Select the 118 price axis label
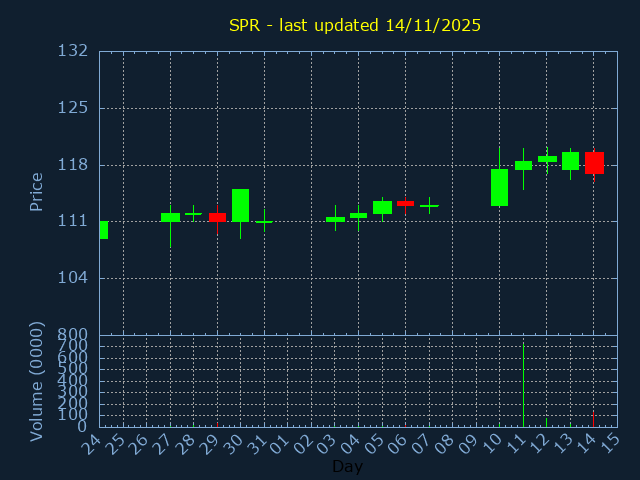This screenshot has height=480, width=640. tap(79, 165)
